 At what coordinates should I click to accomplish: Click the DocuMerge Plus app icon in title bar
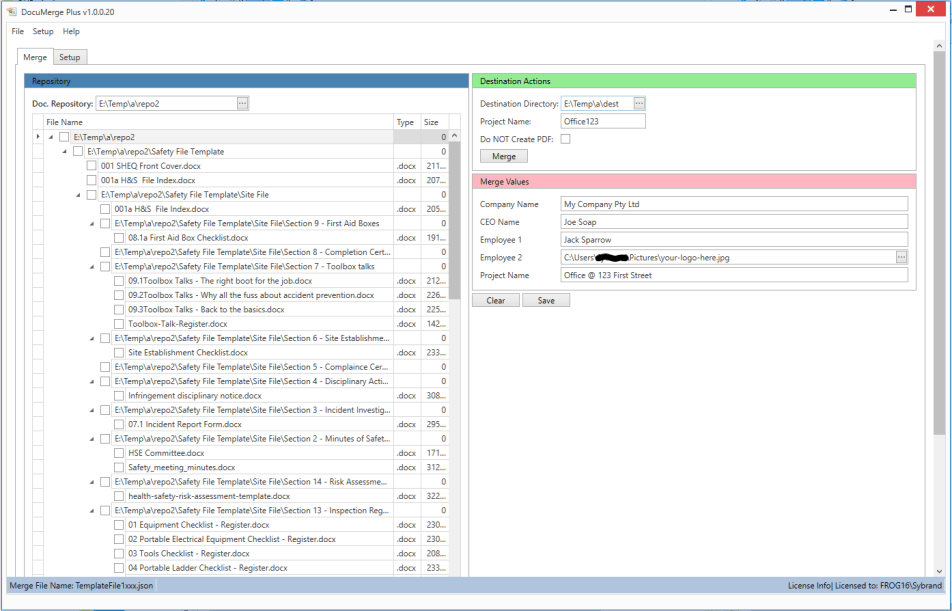(11, 10)
